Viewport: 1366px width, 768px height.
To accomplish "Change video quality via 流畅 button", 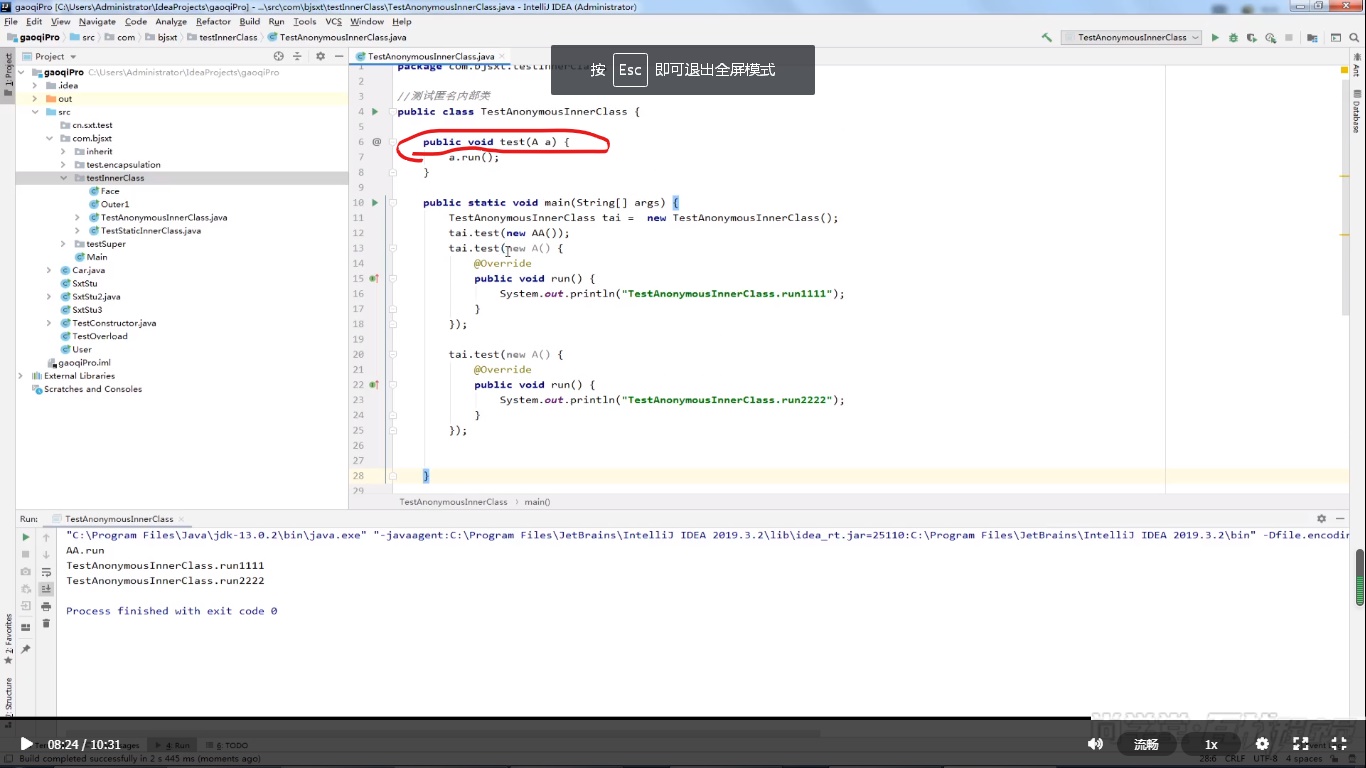I will pos(1146,744).
